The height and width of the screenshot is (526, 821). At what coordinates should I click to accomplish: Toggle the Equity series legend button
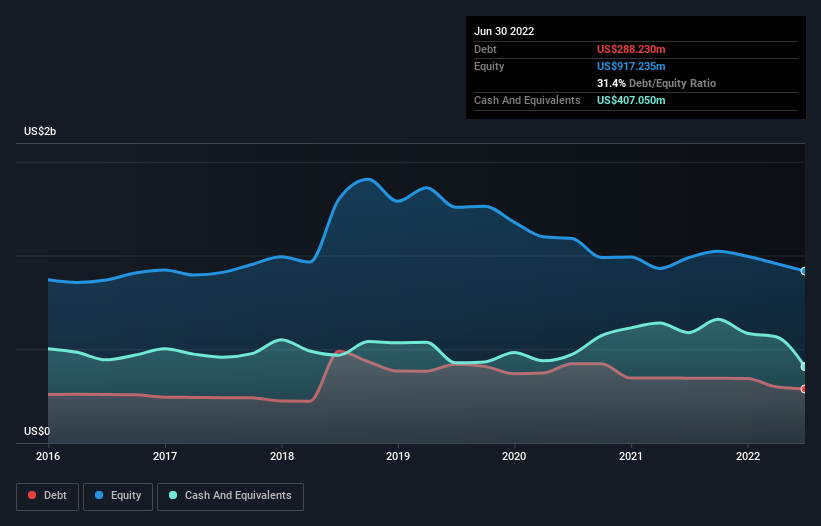tap(118, 496)
